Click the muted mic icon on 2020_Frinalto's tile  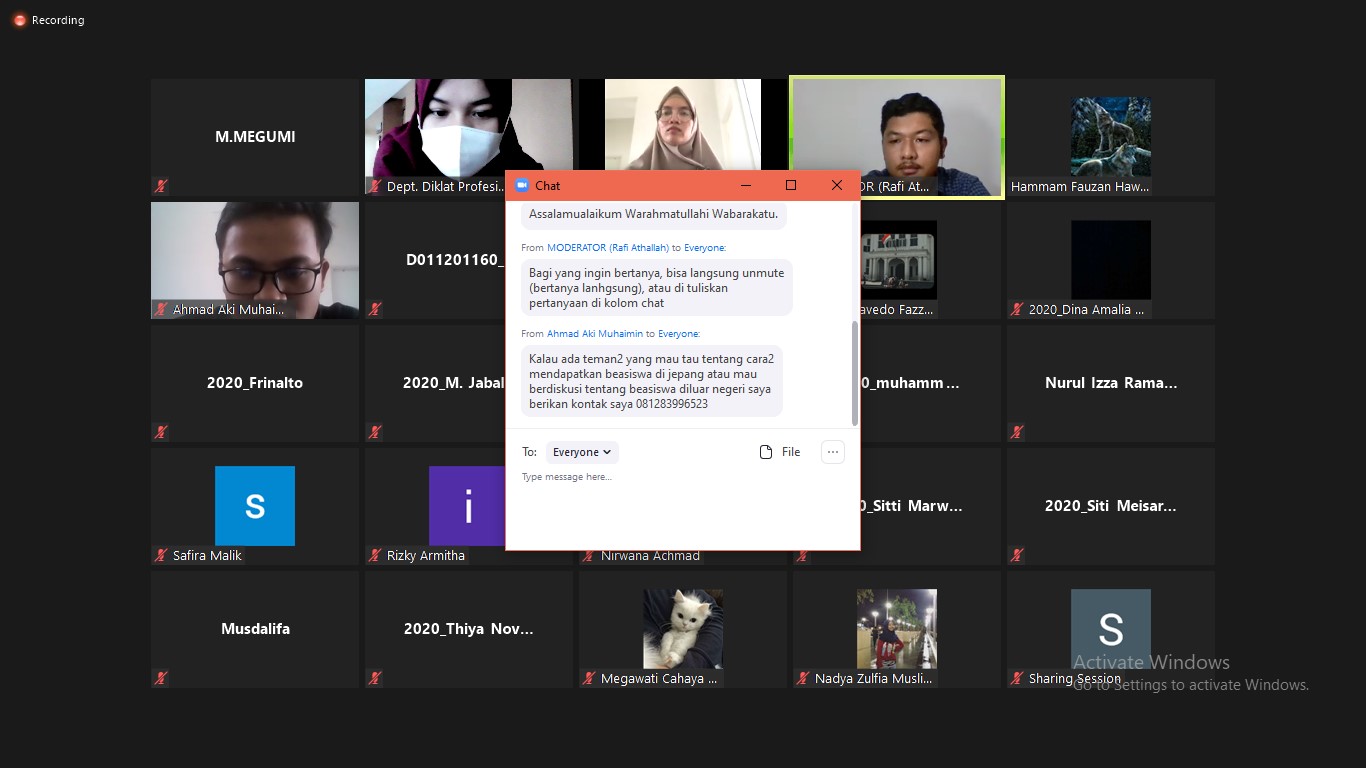click(161, 432)
